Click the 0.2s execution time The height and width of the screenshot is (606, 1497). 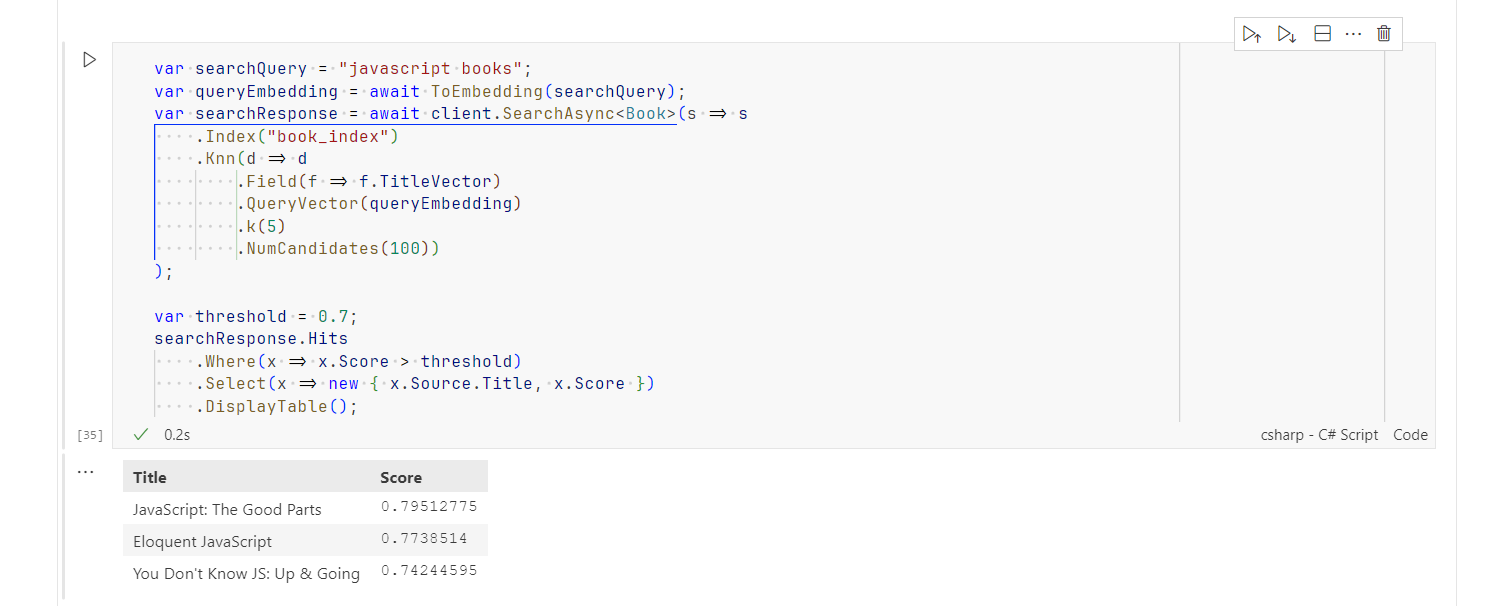177,435
